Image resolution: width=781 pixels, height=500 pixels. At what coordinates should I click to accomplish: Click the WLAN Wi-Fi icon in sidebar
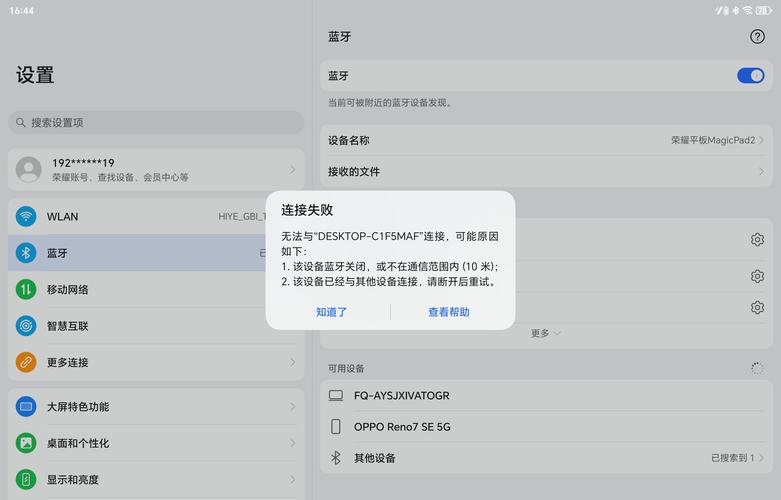pos(26,217)
